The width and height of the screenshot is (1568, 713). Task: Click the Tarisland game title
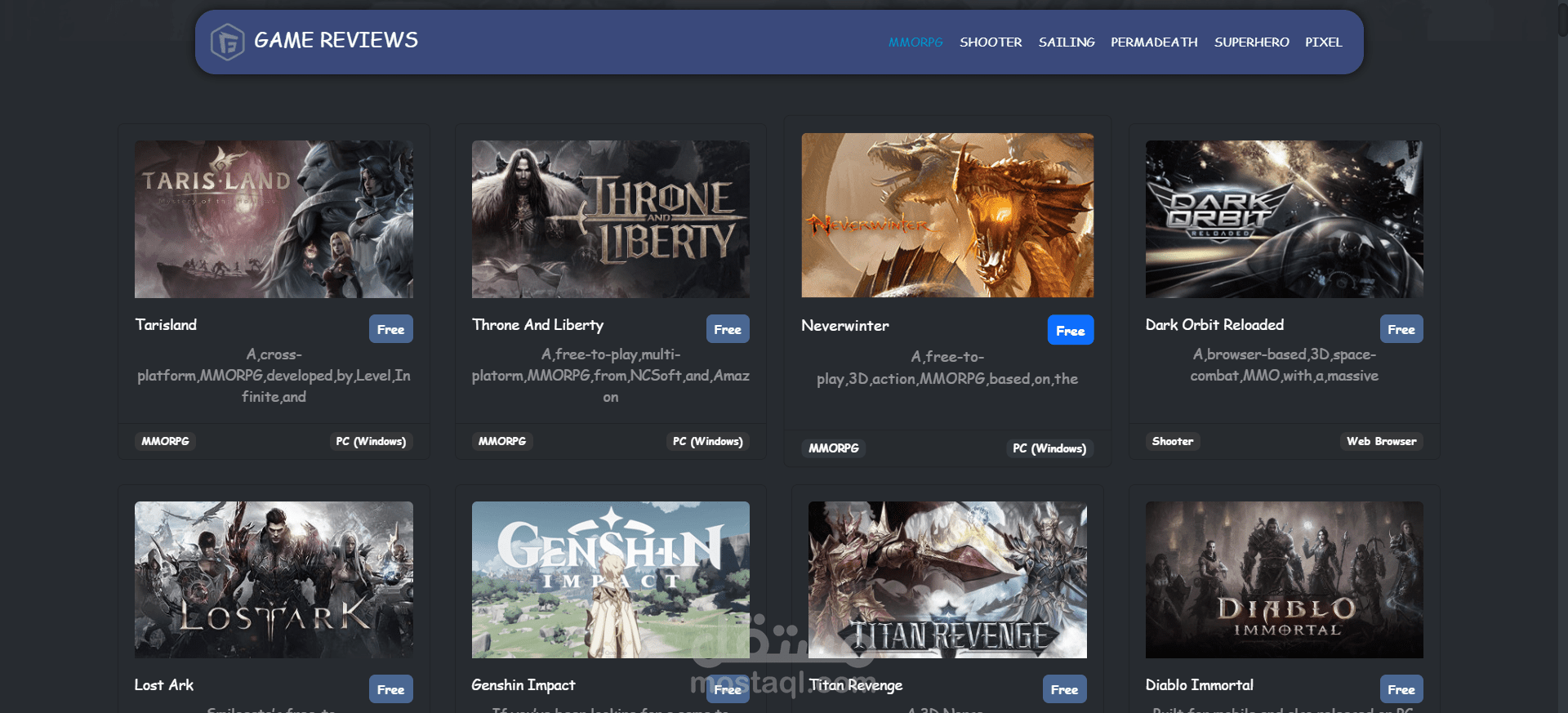click(166, 325)
